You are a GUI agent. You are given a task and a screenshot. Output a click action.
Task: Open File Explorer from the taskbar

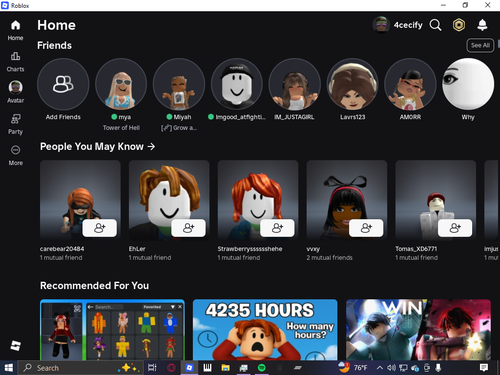pos(225,368)
